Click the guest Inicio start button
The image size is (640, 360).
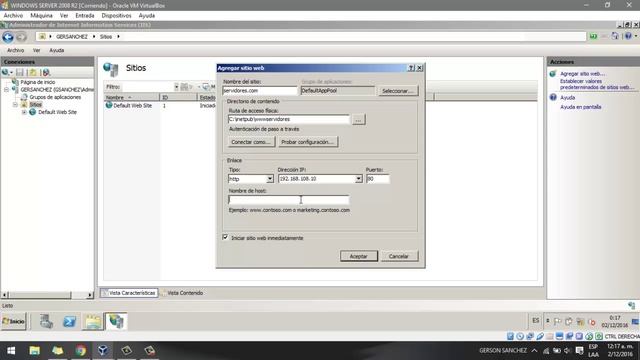[x=13, y=322]
